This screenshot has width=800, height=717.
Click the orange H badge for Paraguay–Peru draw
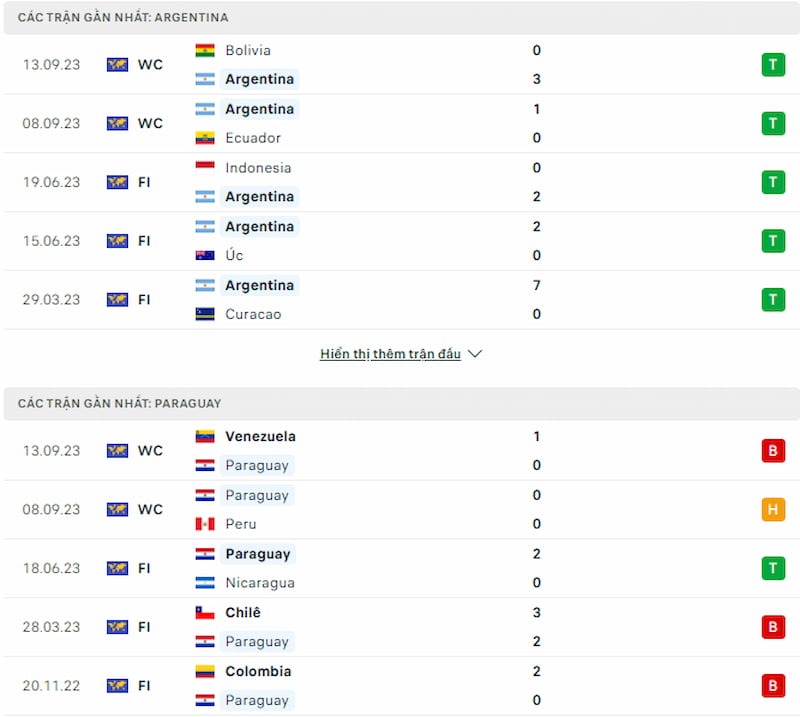pyautogui.click(x=773, y=509)
